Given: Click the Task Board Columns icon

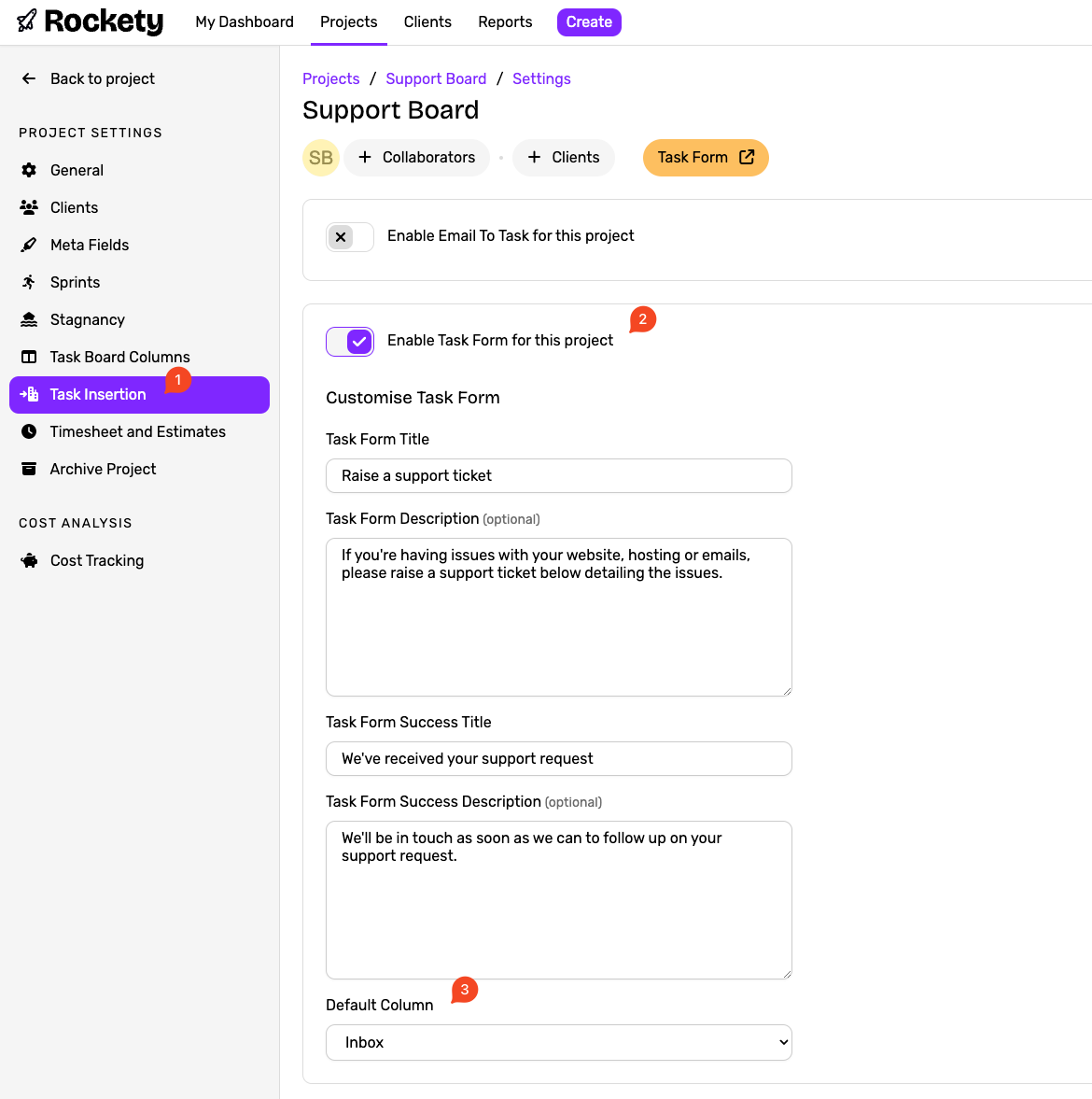Looking at the screenshot, I should [x=29, y=357].
